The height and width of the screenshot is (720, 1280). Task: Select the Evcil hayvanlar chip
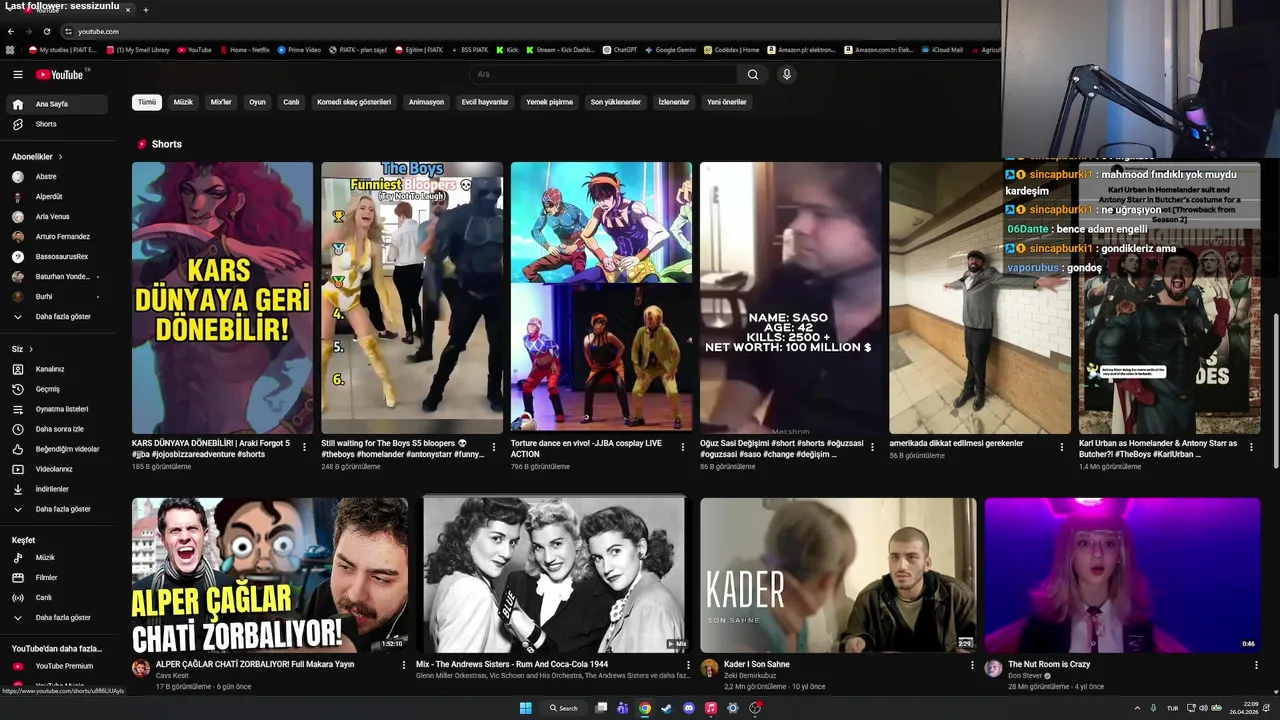pos(485,102)
